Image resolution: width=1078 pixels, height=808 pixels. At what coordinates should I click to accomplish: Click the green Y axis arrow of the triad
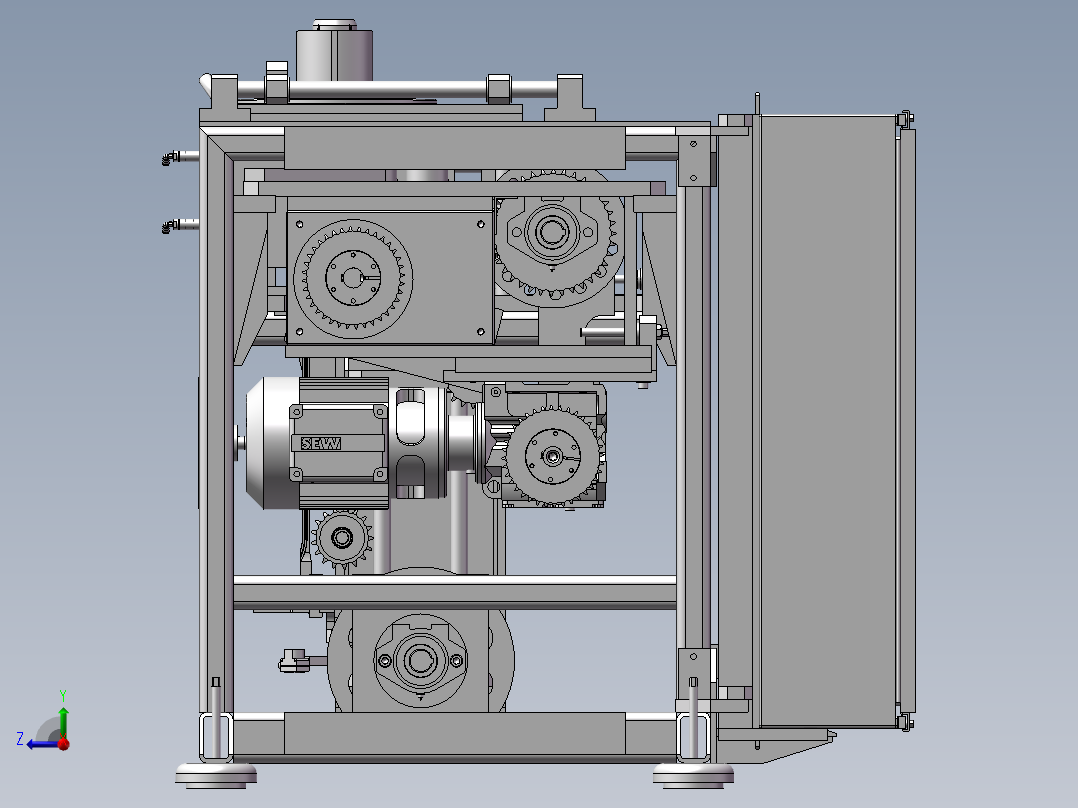pyautogui.click(x=62, y=716)
